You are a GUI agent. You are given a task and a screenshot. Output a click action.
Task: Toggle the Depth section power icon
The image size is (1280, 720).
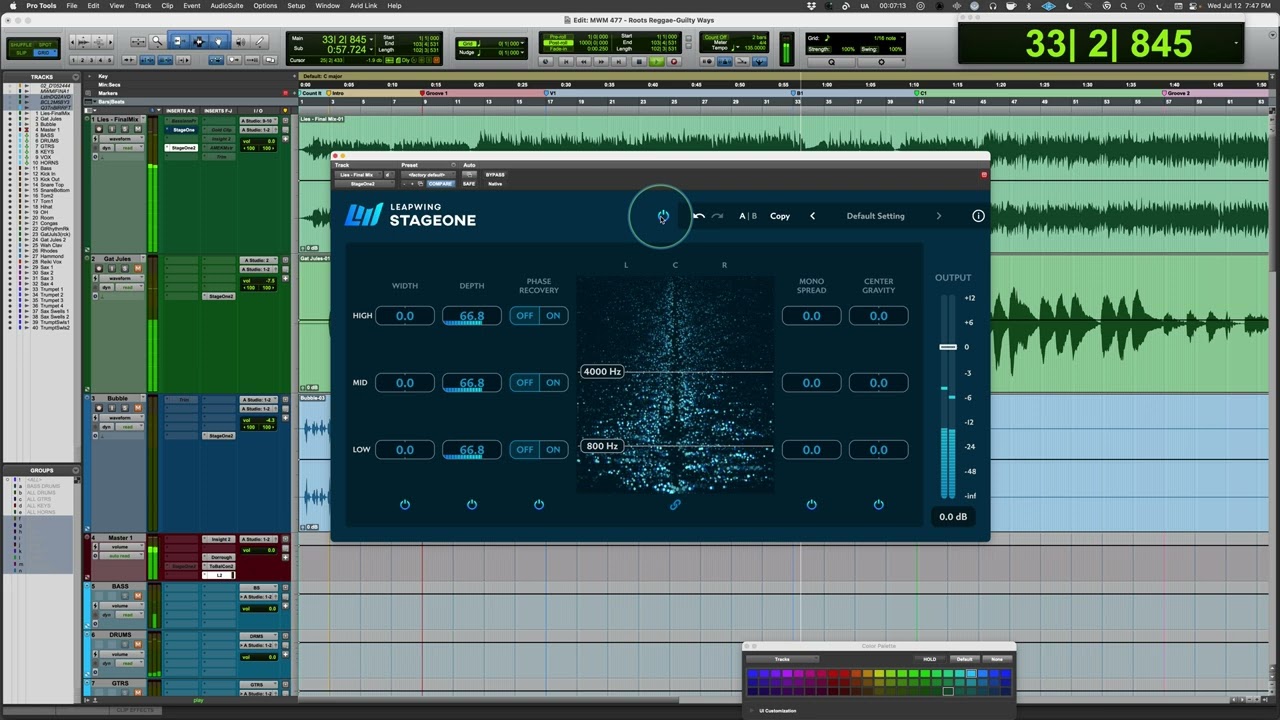point(472,504)
